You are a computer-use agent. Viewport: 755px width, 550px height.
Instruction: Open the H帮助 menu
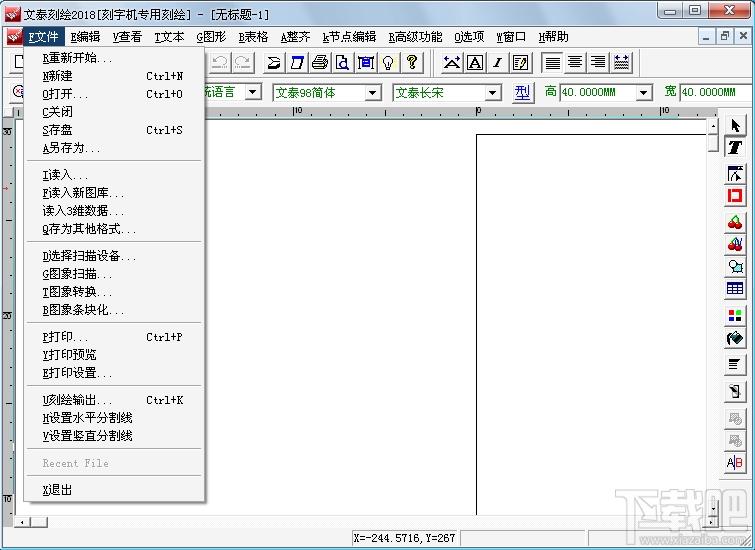[x=553, y=37]
